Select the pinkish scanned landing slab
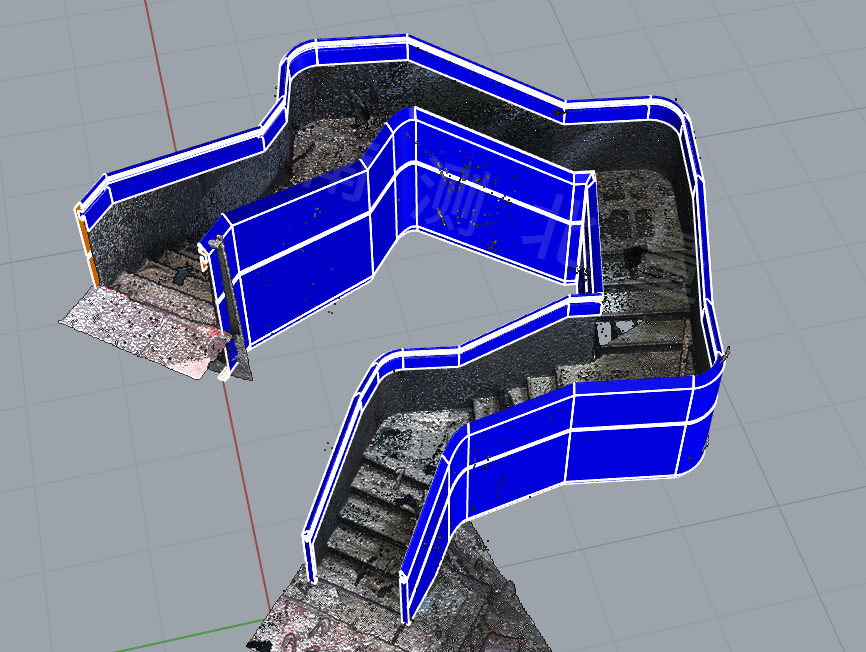This screenshot has height=652, width=866. click(x=144, y=333)
